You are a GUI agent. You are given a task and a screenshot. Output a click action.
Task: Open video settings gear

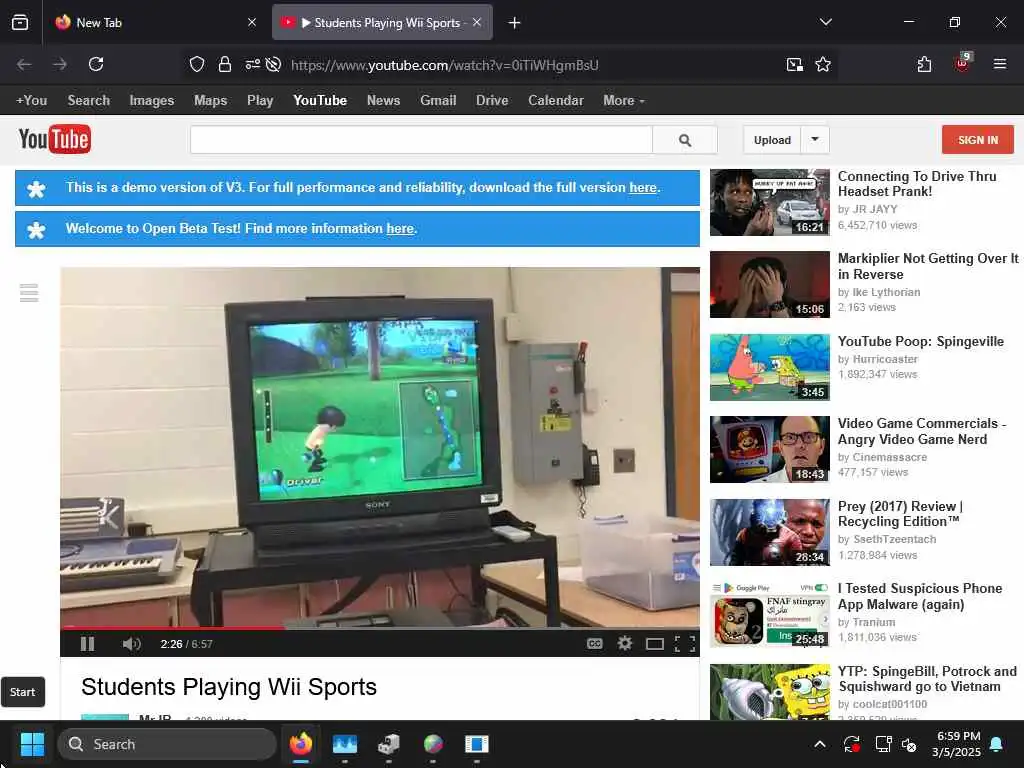pyautogui.click(x=625, y=643)
